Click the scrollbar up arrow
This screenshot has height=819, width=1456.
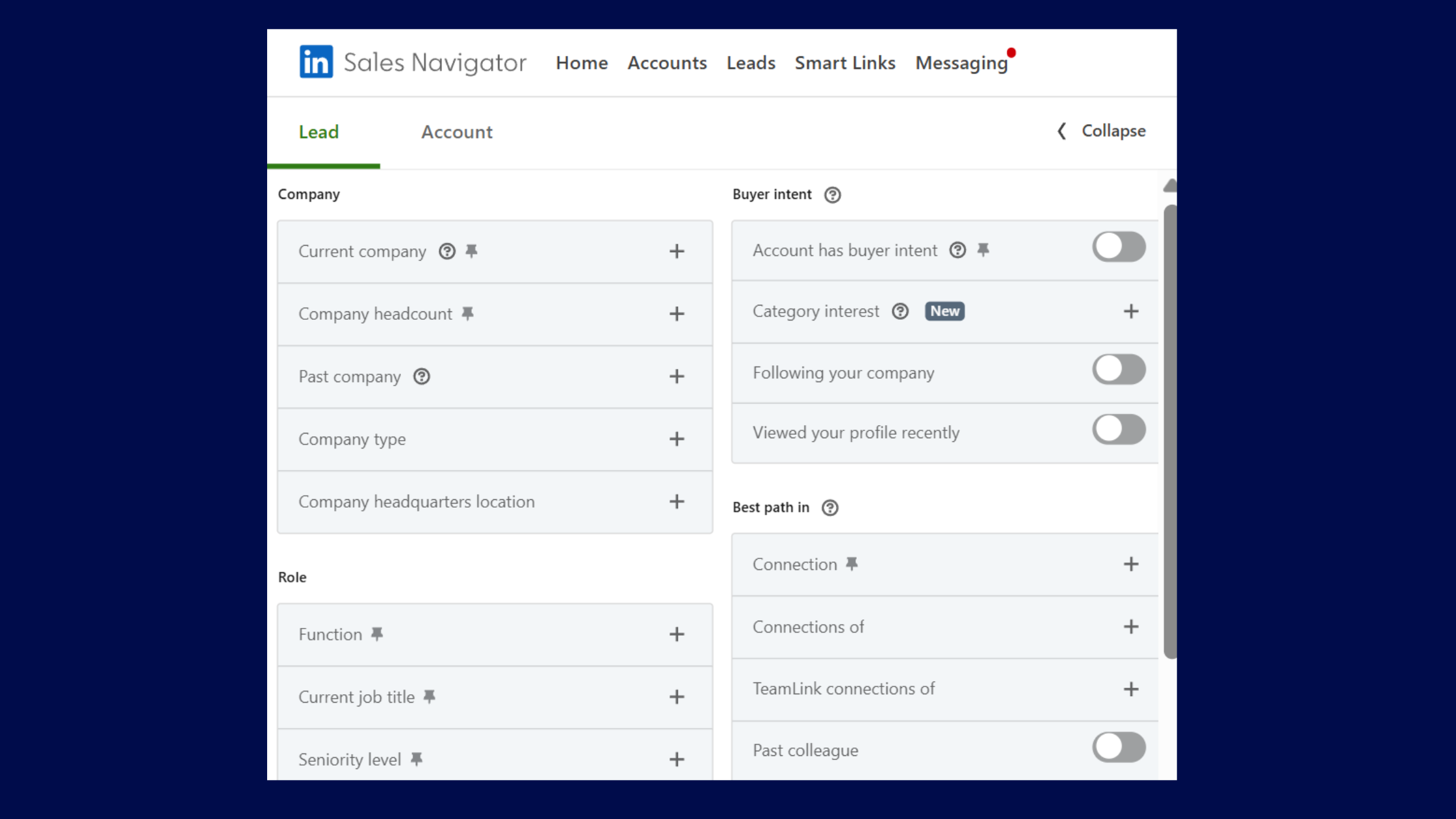[1170, 186]
